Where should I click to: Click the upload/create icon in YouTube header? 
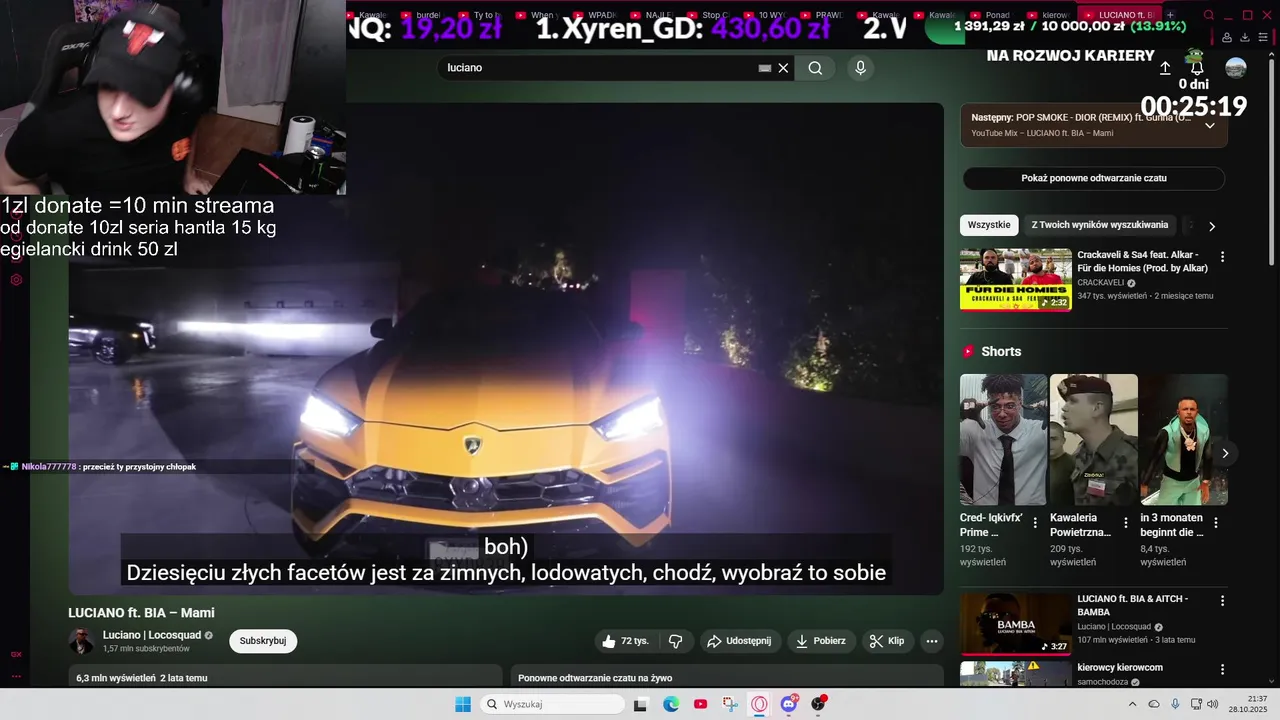tap(1165, 68)
